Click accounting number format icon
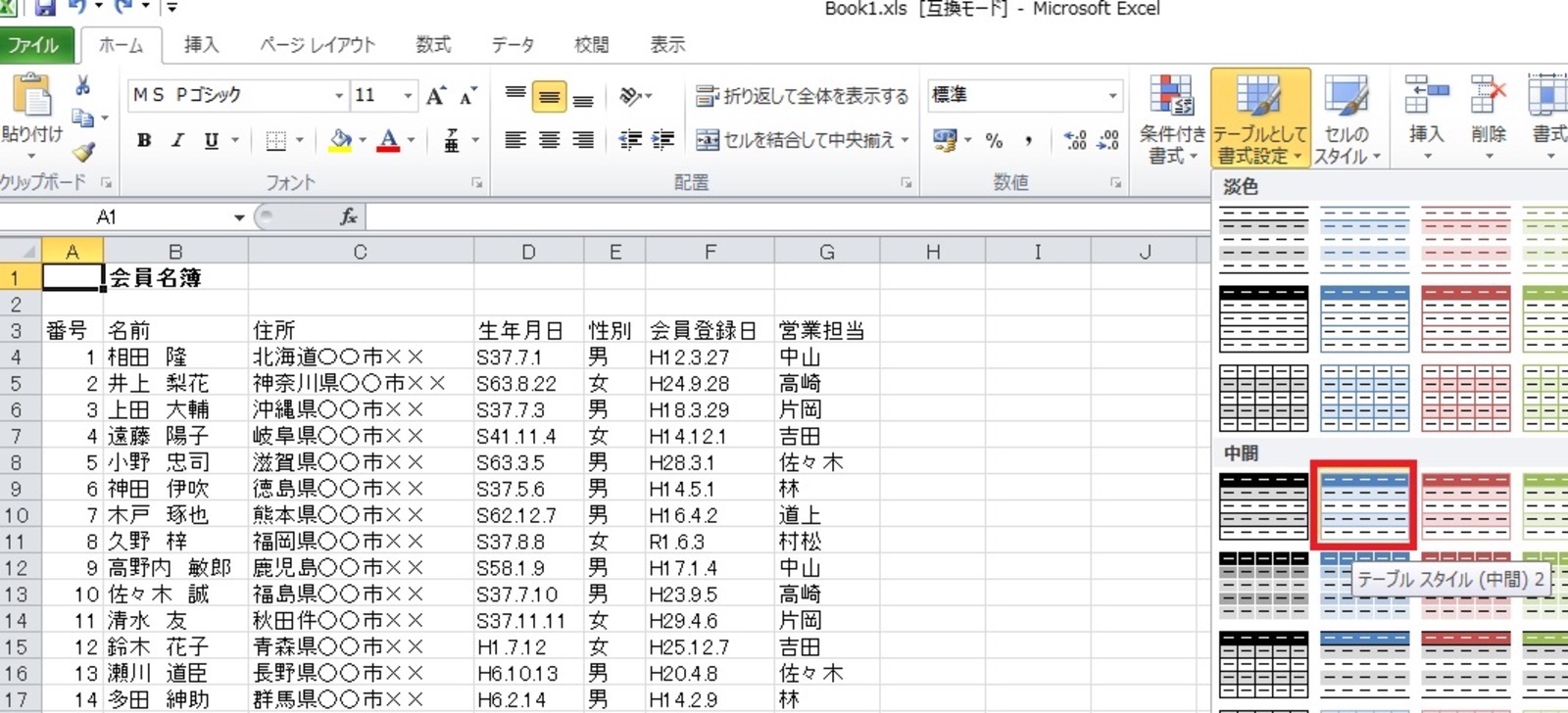Screen dimensions: 1568x713 coord(945,140)
